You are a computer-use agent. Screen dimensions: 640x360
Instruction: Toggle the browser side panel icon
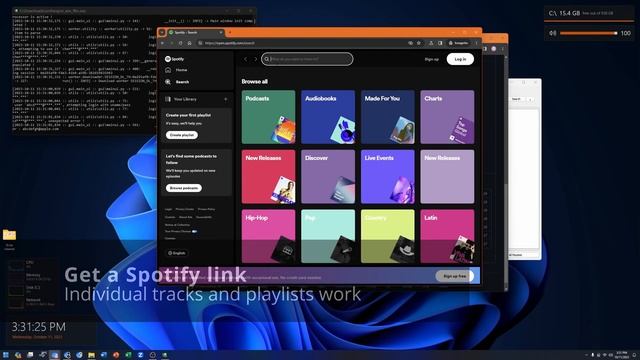click(x=440, y=43)
